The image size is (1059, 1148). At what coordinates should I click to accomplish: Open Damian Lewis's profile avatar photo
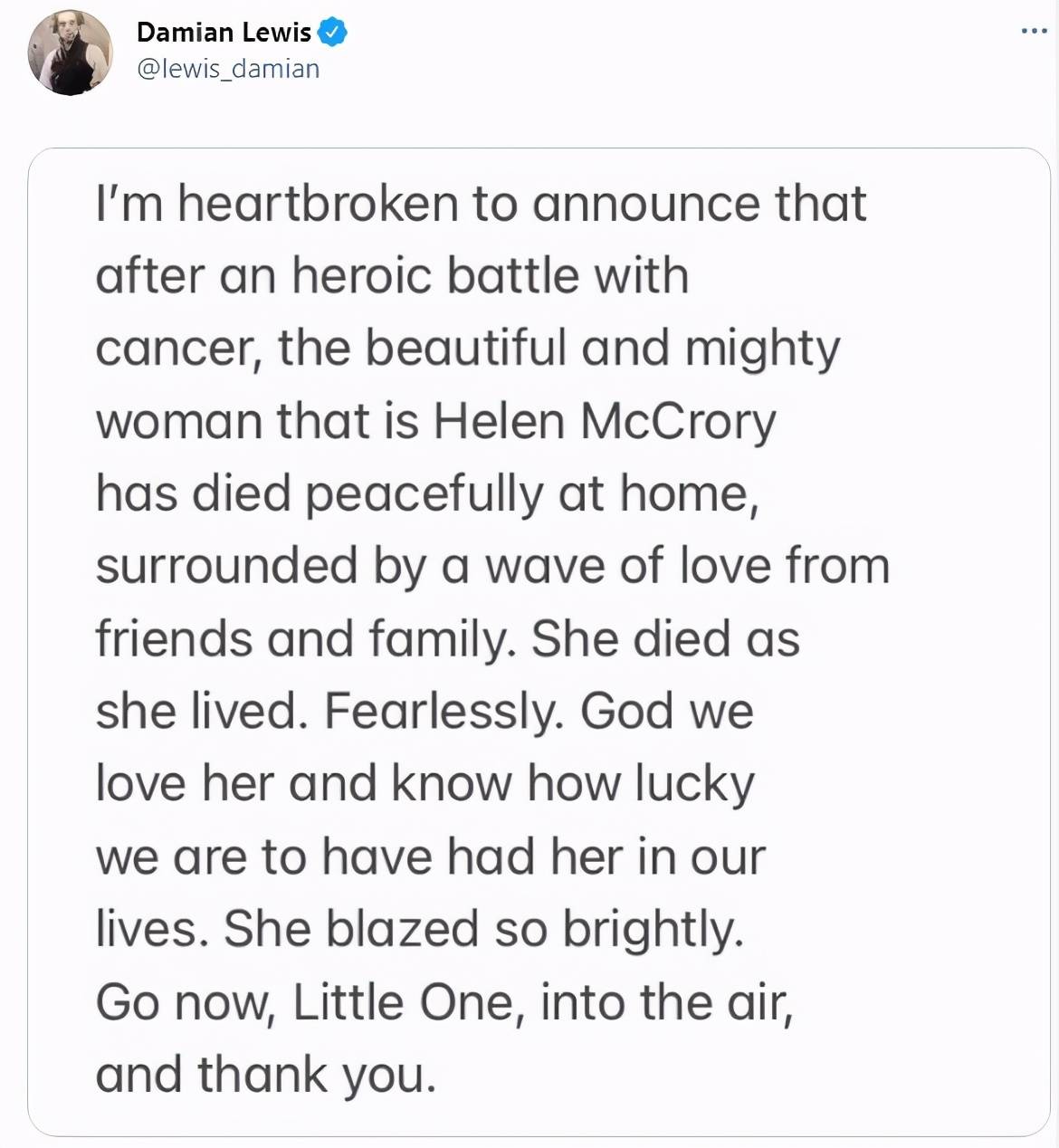point(71,52)
